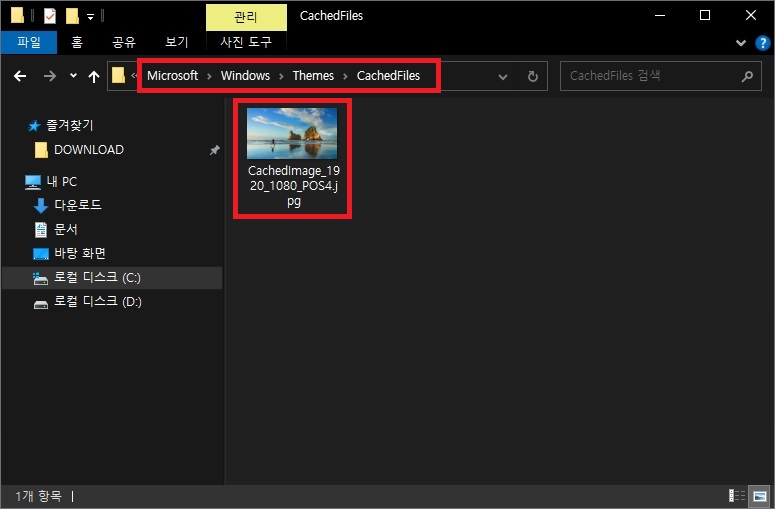
Task: Click New folder quick access toolbar icon
Action: [73, 16]
